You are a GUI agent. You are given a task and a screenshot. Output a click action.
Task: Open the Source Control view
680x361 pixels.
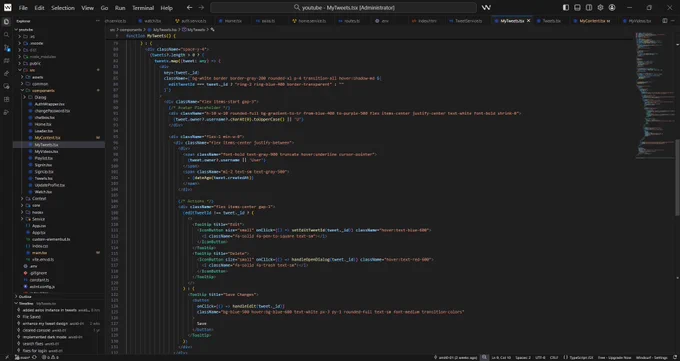6,48
